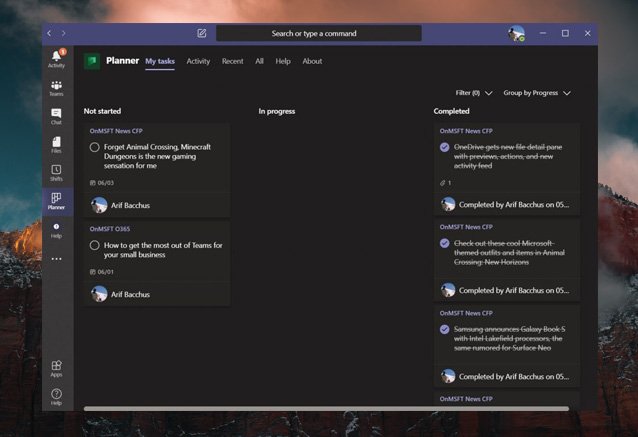638x437 pixels.
Task: Click the new chat compose icon
Action: click(x=202, y=33)
